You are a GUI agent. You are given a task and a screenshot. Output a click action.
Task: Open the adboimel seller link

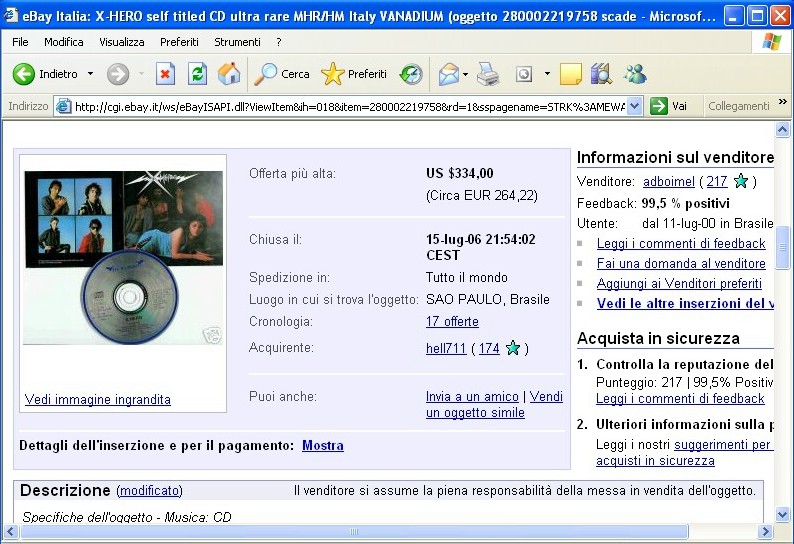point(668,181)
